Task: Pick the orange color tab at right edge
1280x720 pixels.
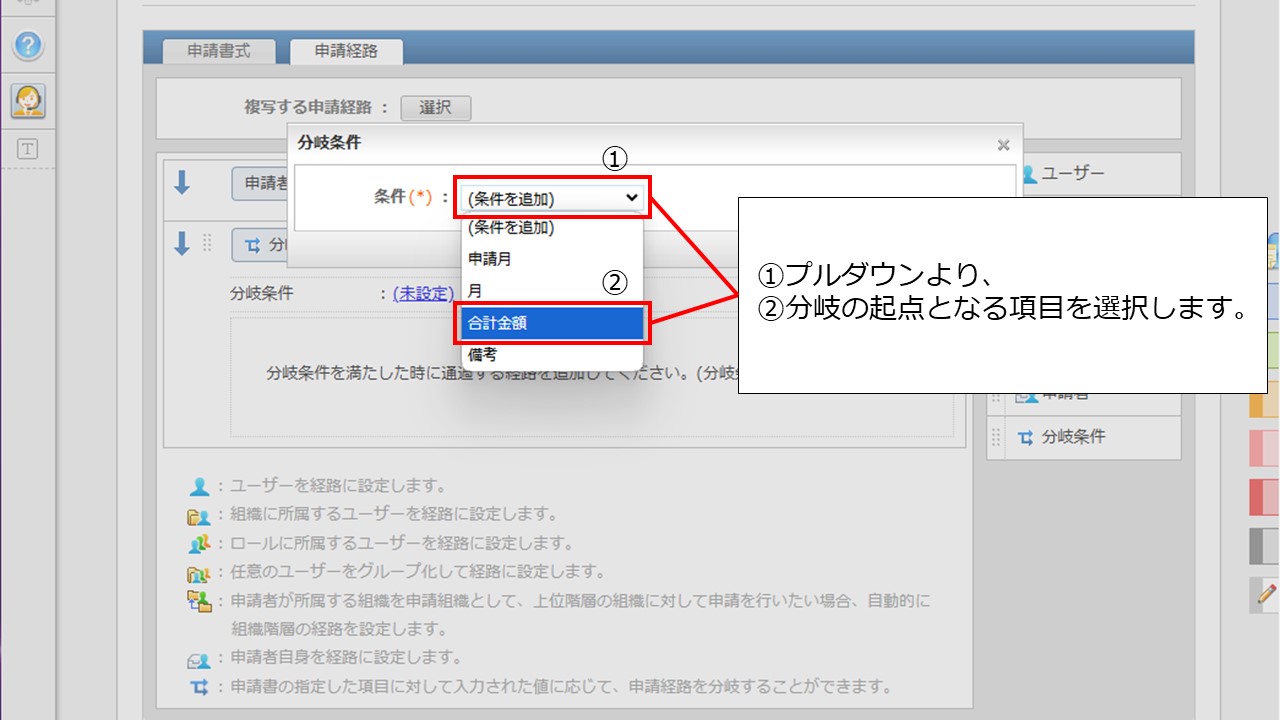Action: pos(1265,399)
